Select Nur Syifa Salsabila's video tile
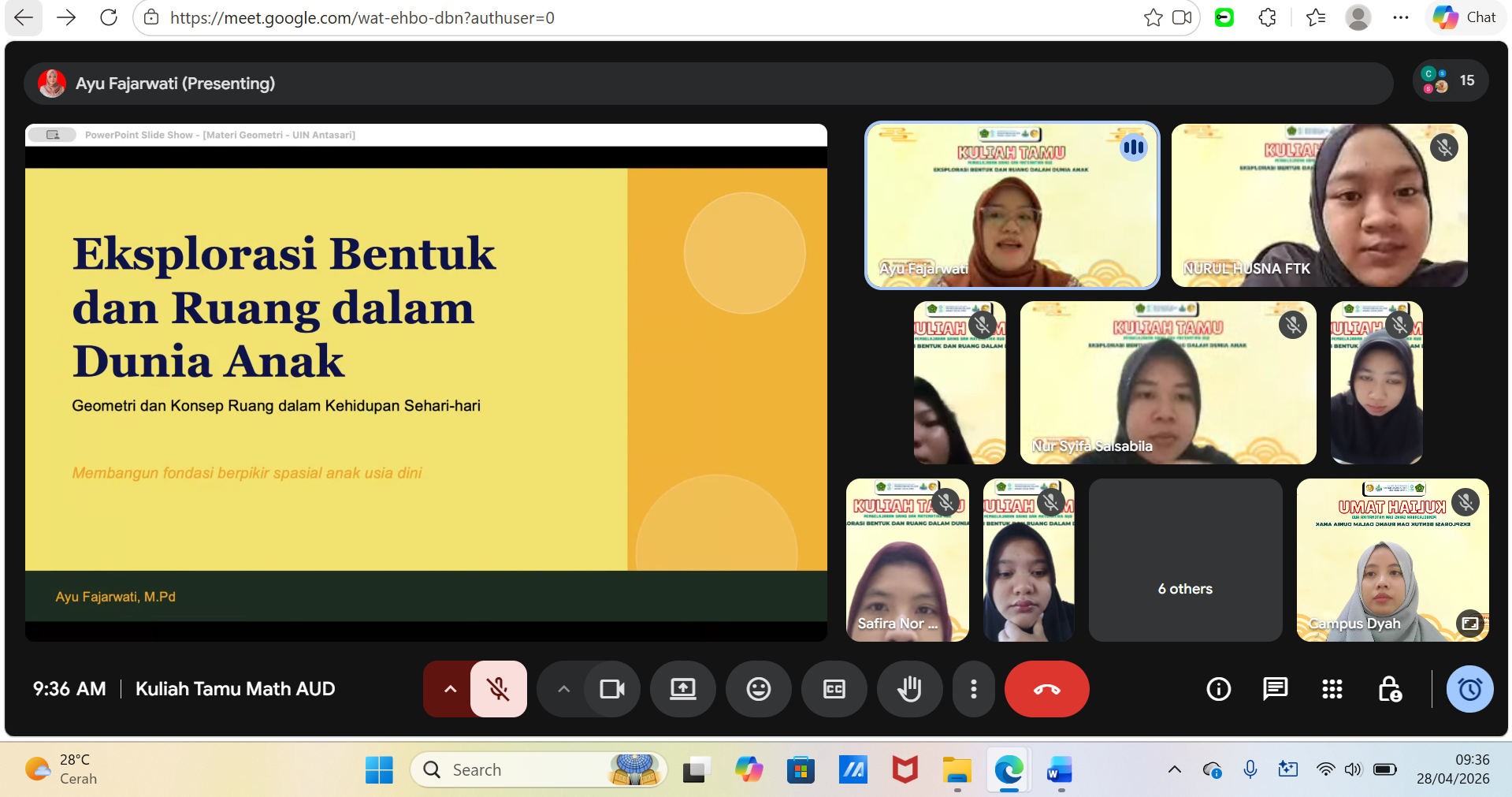This screenshot has height=797, width=1512. pyautogui.click(x=1168, y=383)
